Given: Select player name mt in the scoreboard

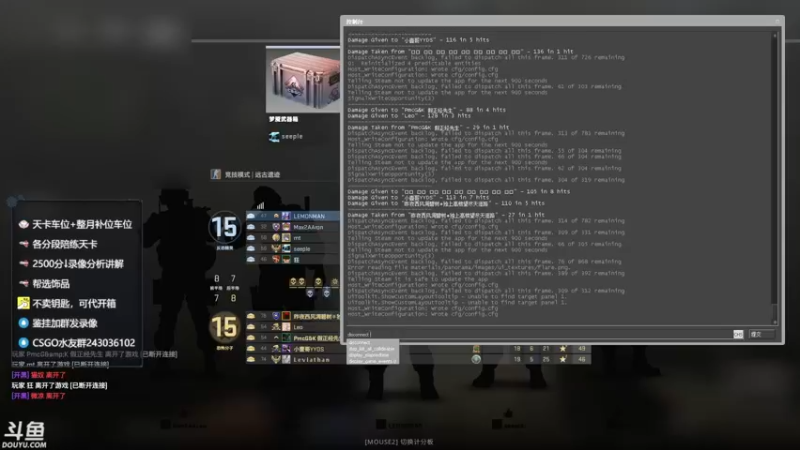Looking at the screenshot, I should coord(297,238).
